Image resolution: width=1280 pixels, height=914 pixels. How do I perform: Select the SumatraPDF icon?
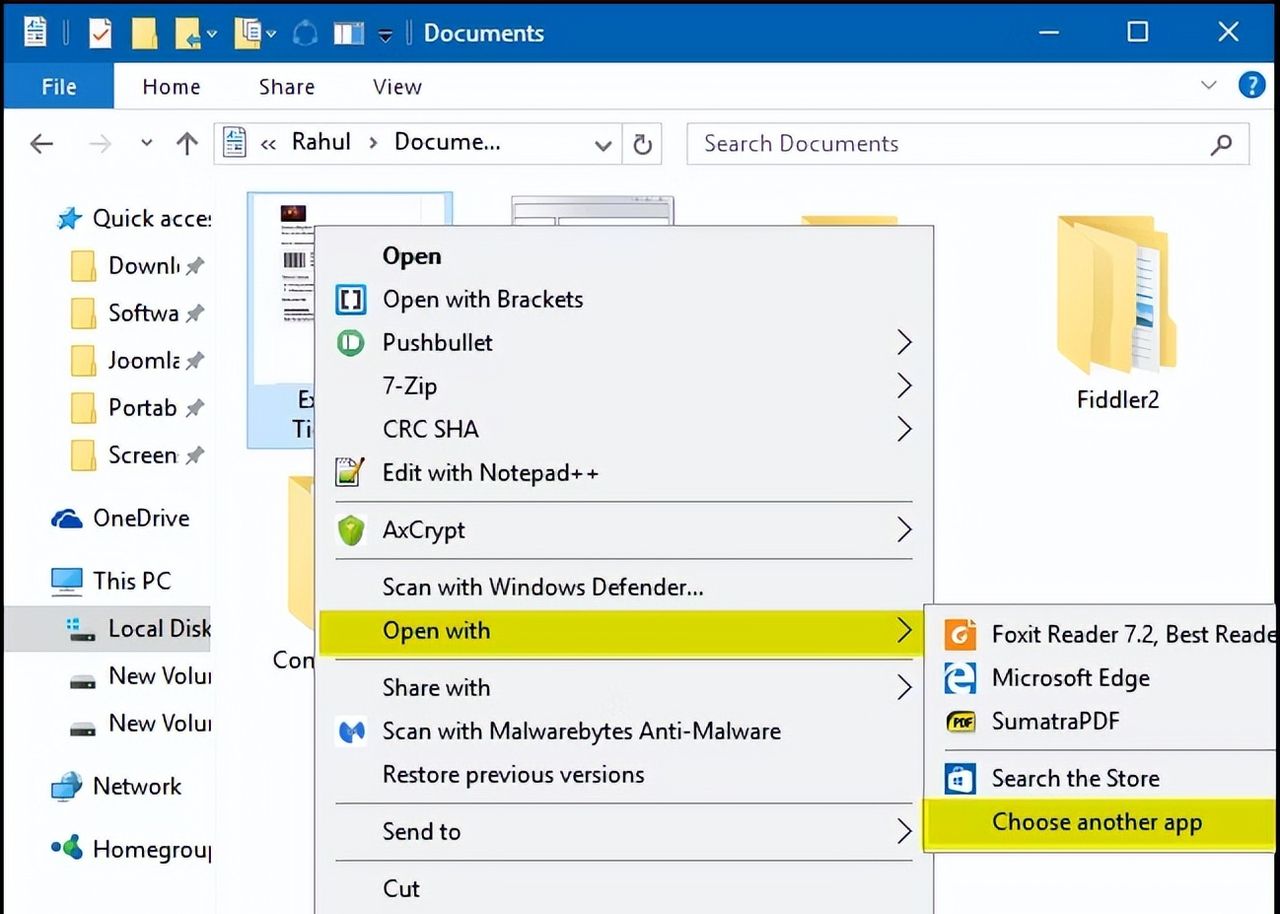(960, 721)
